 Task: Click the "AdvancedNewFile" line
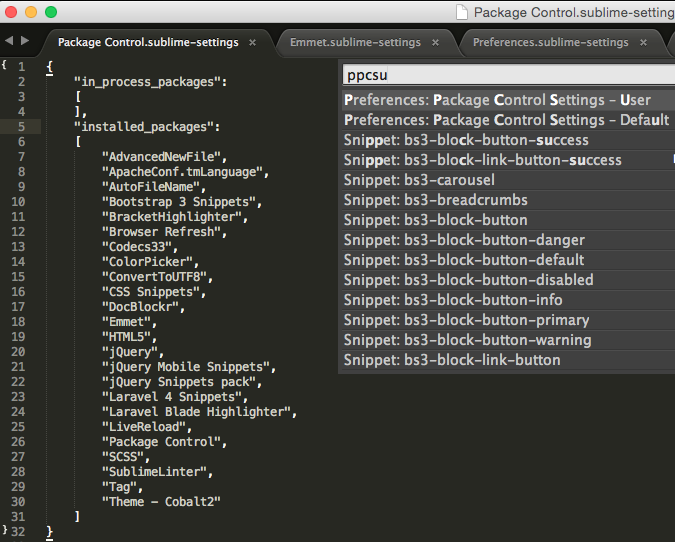click(x=165, y=157)
